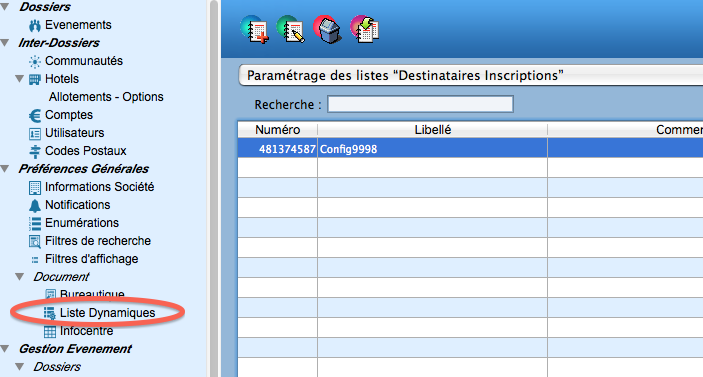Screen dimensions: 703x377
Task: Click the add new list toolbar icon
Action: pos(255,30)
